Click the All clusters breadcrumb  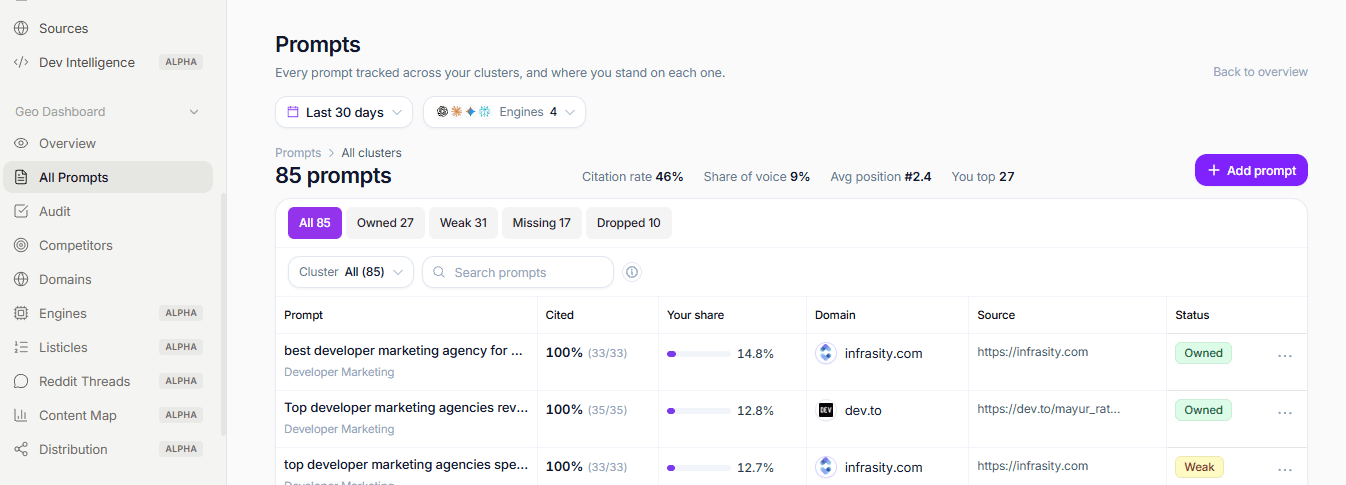click(371, 153)
